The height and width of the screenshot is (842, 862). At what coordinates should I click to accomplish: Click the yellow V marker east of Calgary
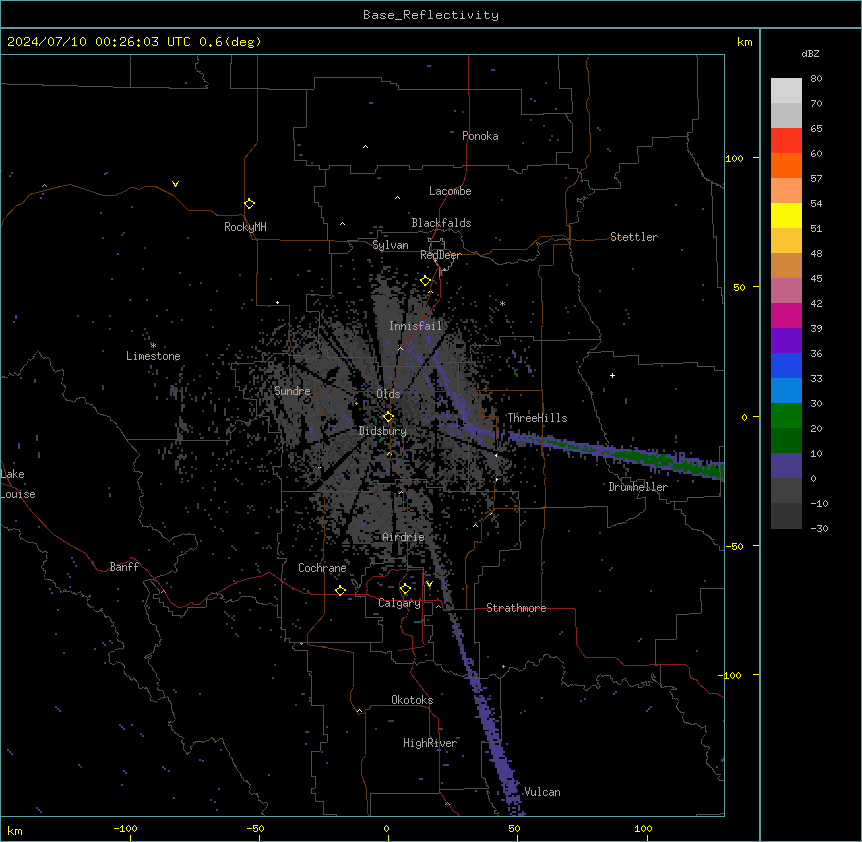point(429,584)
